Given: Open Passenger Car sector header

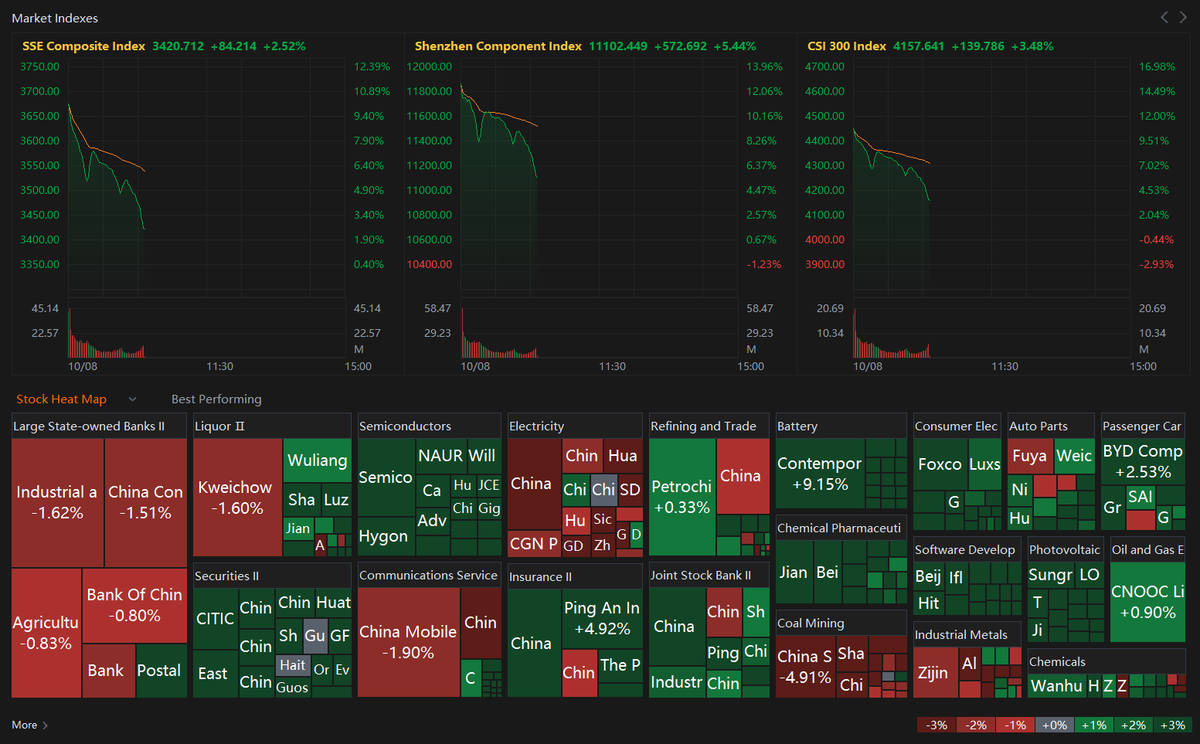Looking at the screenshot, I should [x=1143, y=426].
